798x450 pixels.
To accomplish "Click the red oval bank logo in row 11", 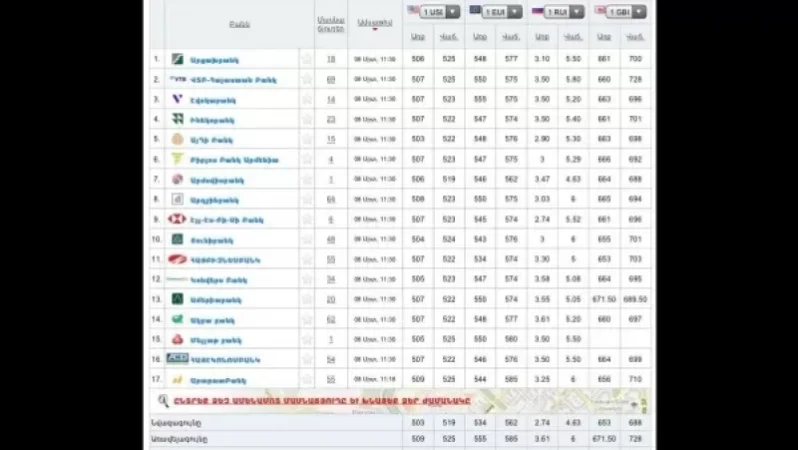I will (178, 259).
